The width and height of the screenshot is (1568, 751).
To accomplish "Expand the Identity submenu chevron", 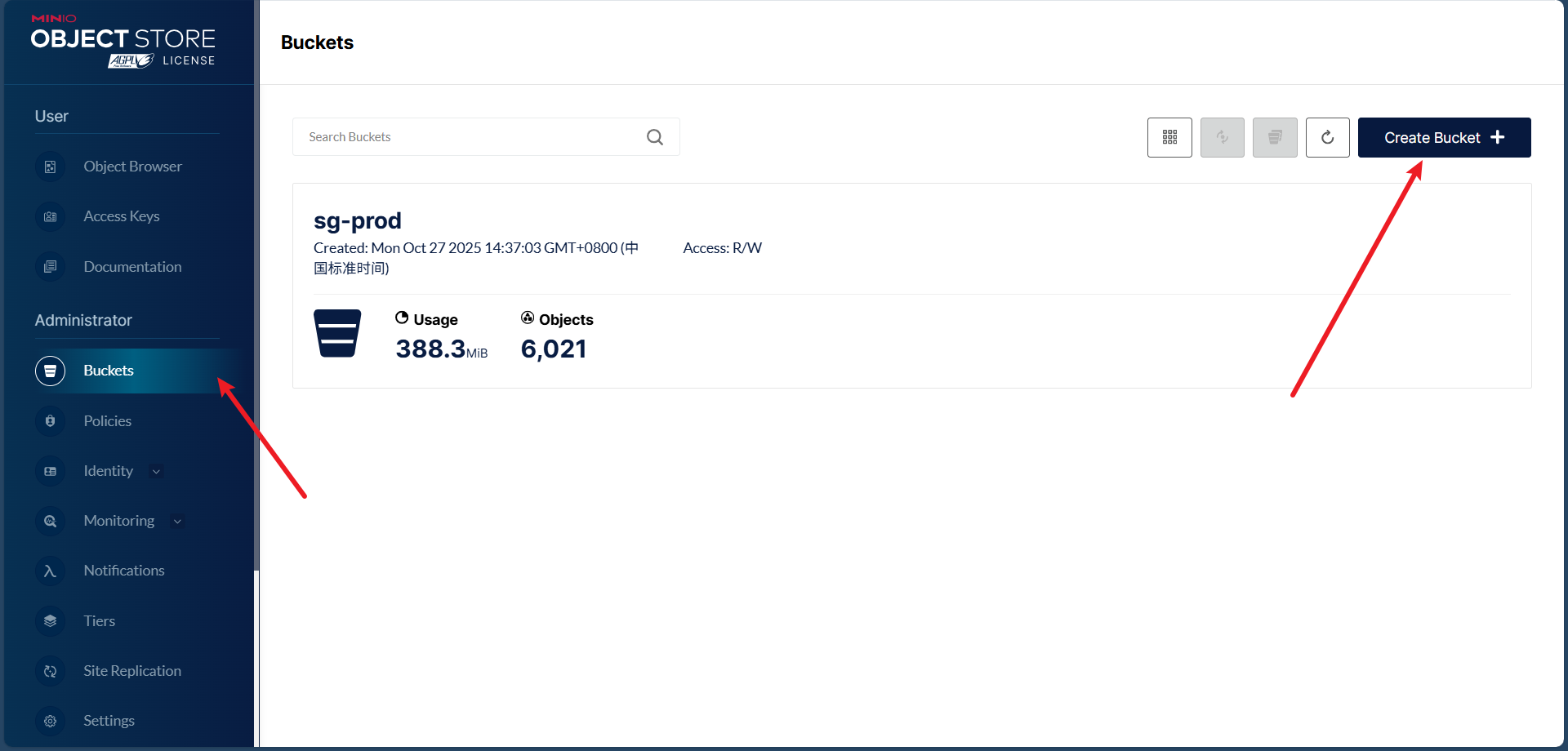I will [x=157, y=471].
